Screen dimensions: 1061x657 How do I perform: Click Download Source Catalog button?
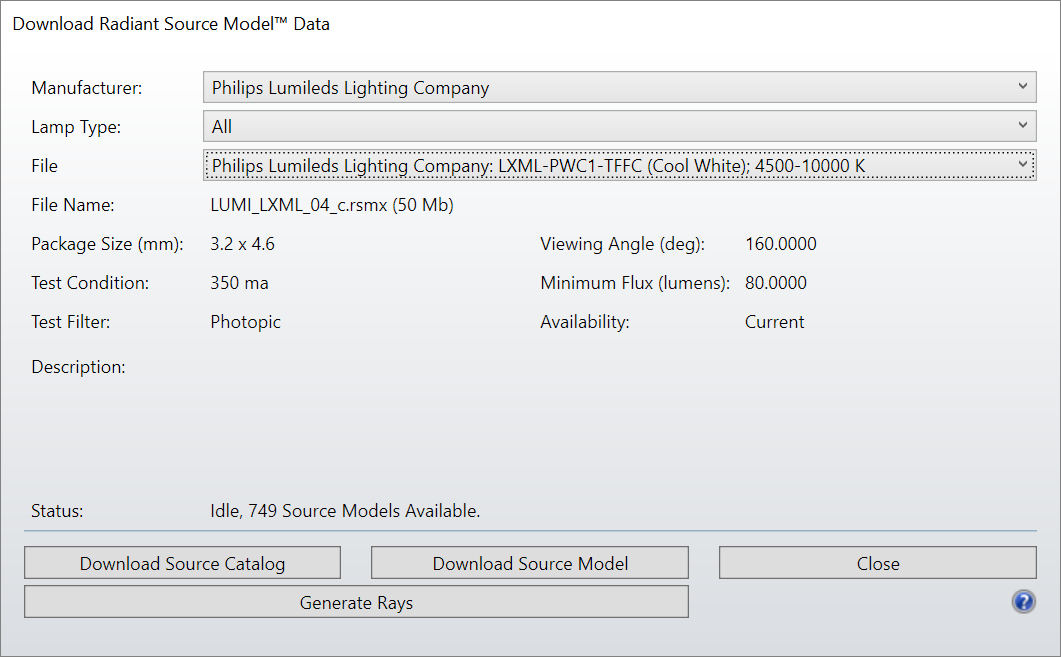(182, 563)
